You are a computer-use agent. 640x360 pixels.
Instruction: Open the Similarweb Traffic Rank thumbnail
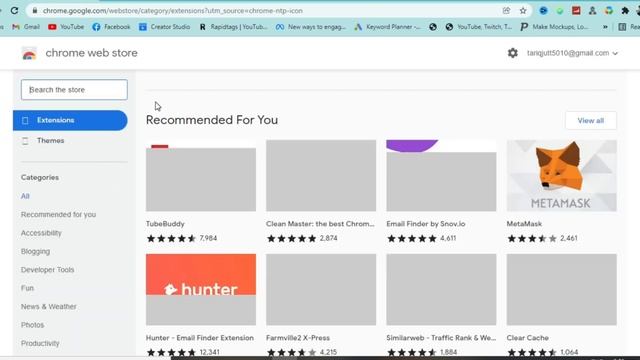coord(441,290)
